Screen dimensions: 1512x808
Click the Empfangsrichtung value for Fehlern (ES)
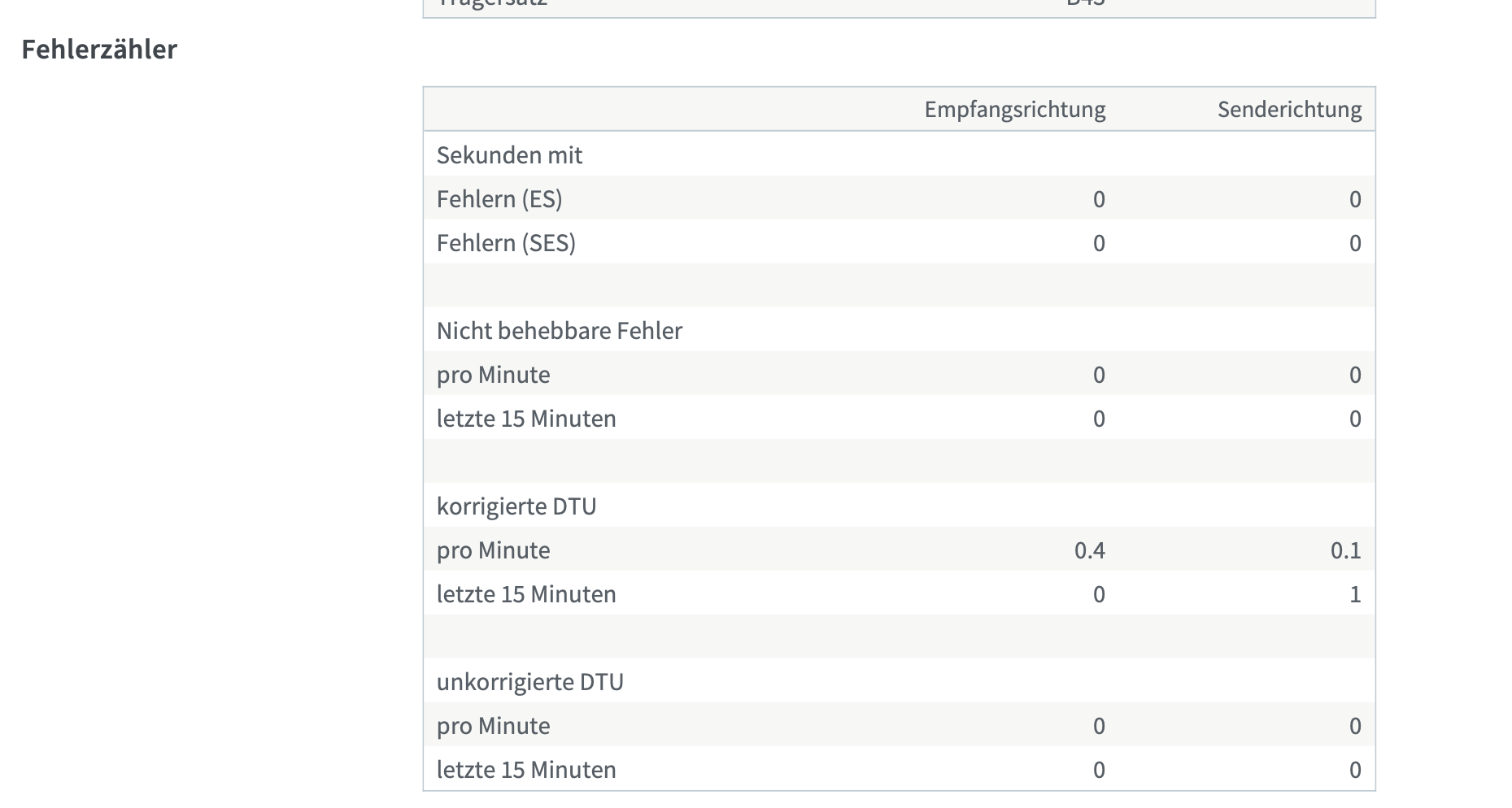[1099, 199]
